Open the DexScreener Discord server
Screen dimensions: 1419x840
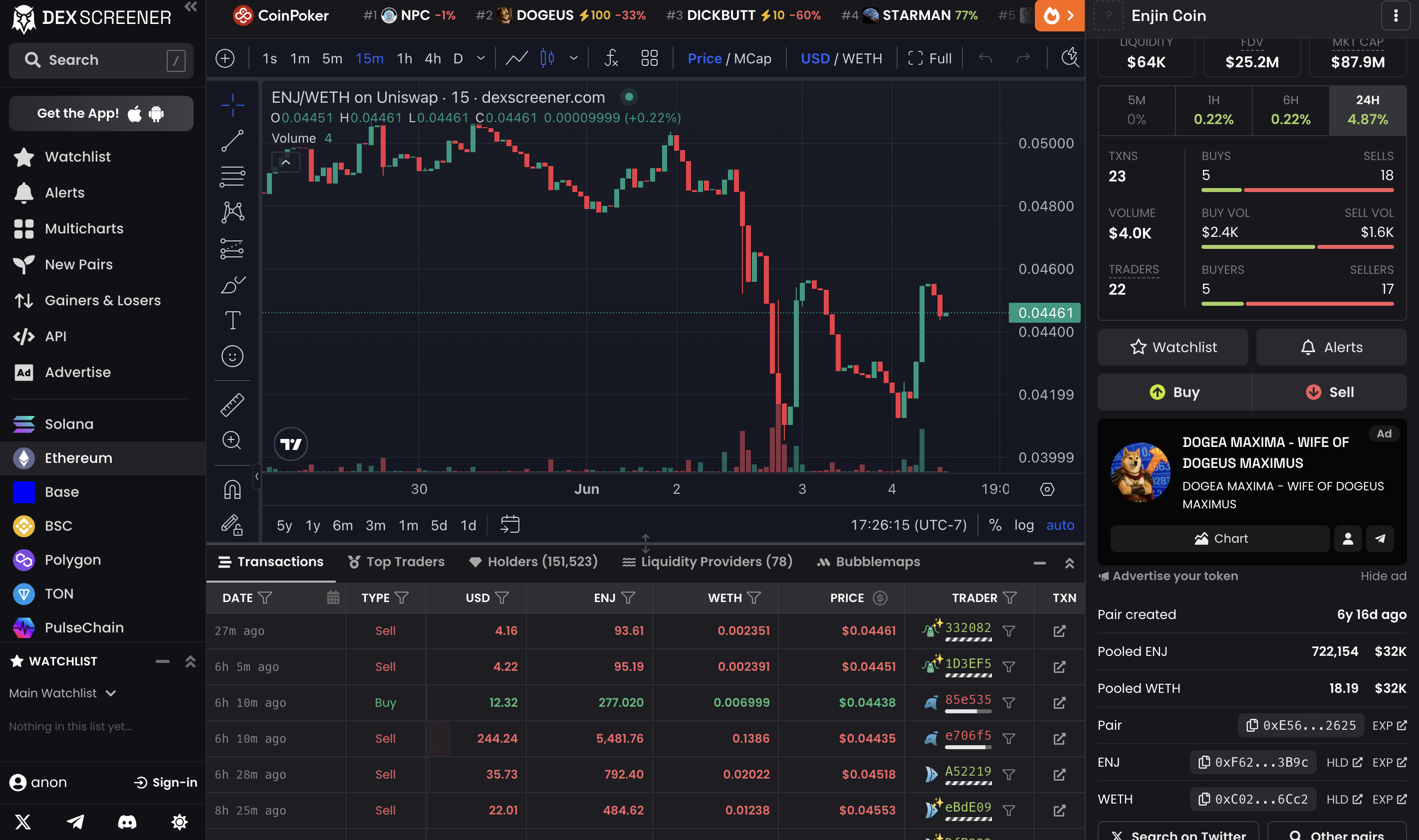click(x=127, y=822)
